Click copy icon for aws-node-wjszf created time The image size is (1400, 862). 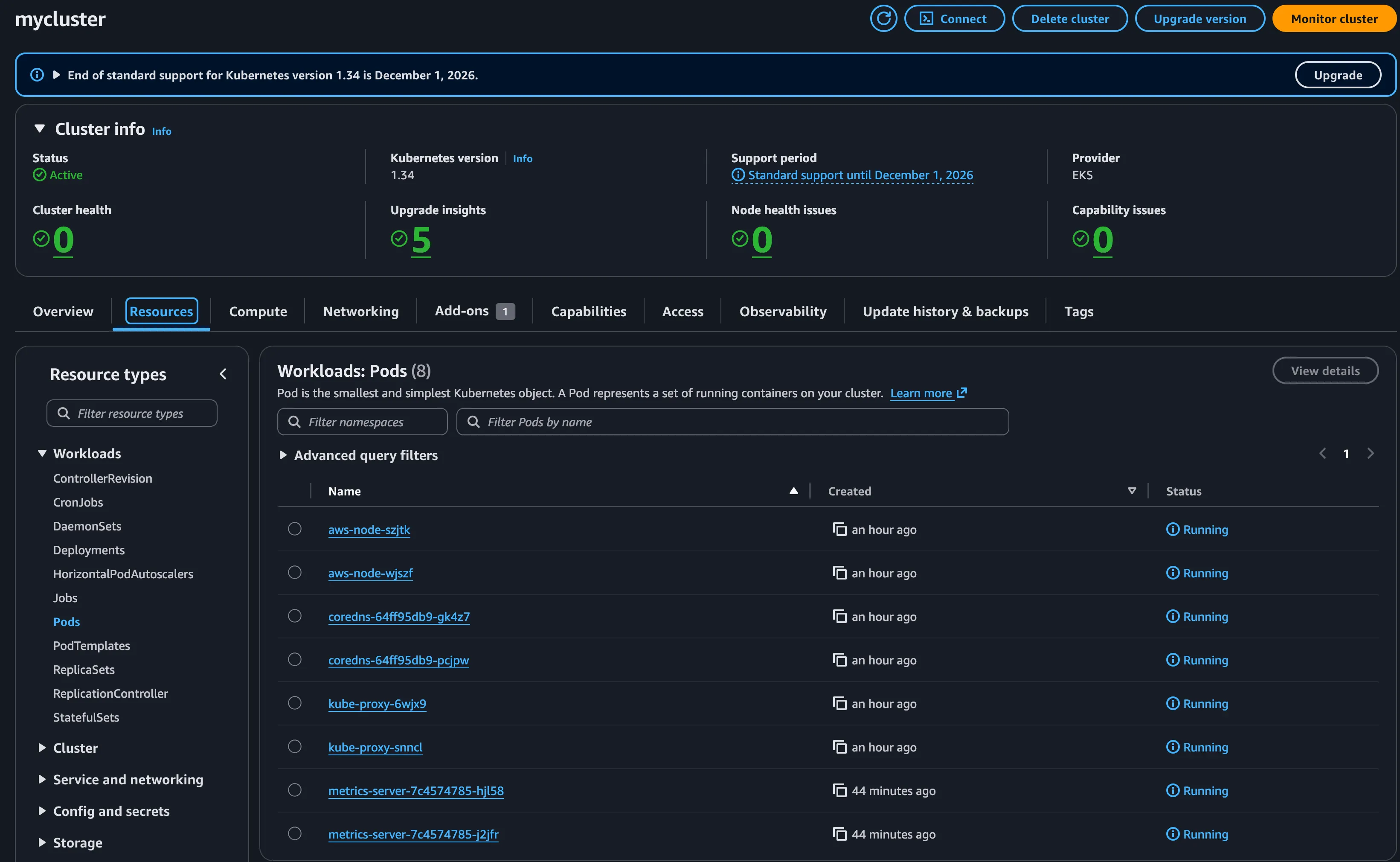point(839,572)
